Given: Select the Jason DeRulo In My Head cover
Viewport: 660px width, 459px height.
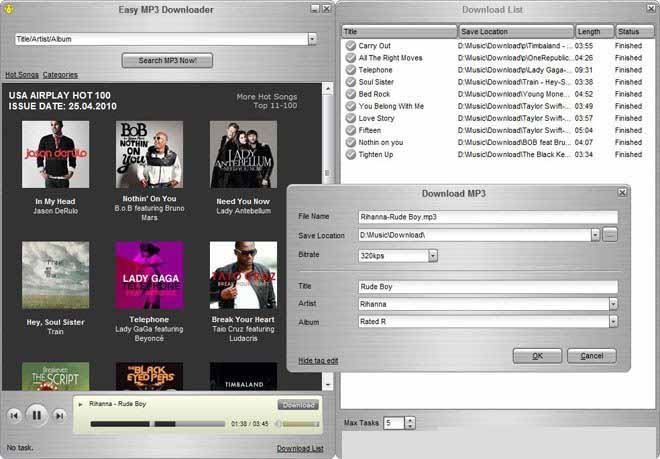Looking at the screenshot, I should tap(56, 154).
